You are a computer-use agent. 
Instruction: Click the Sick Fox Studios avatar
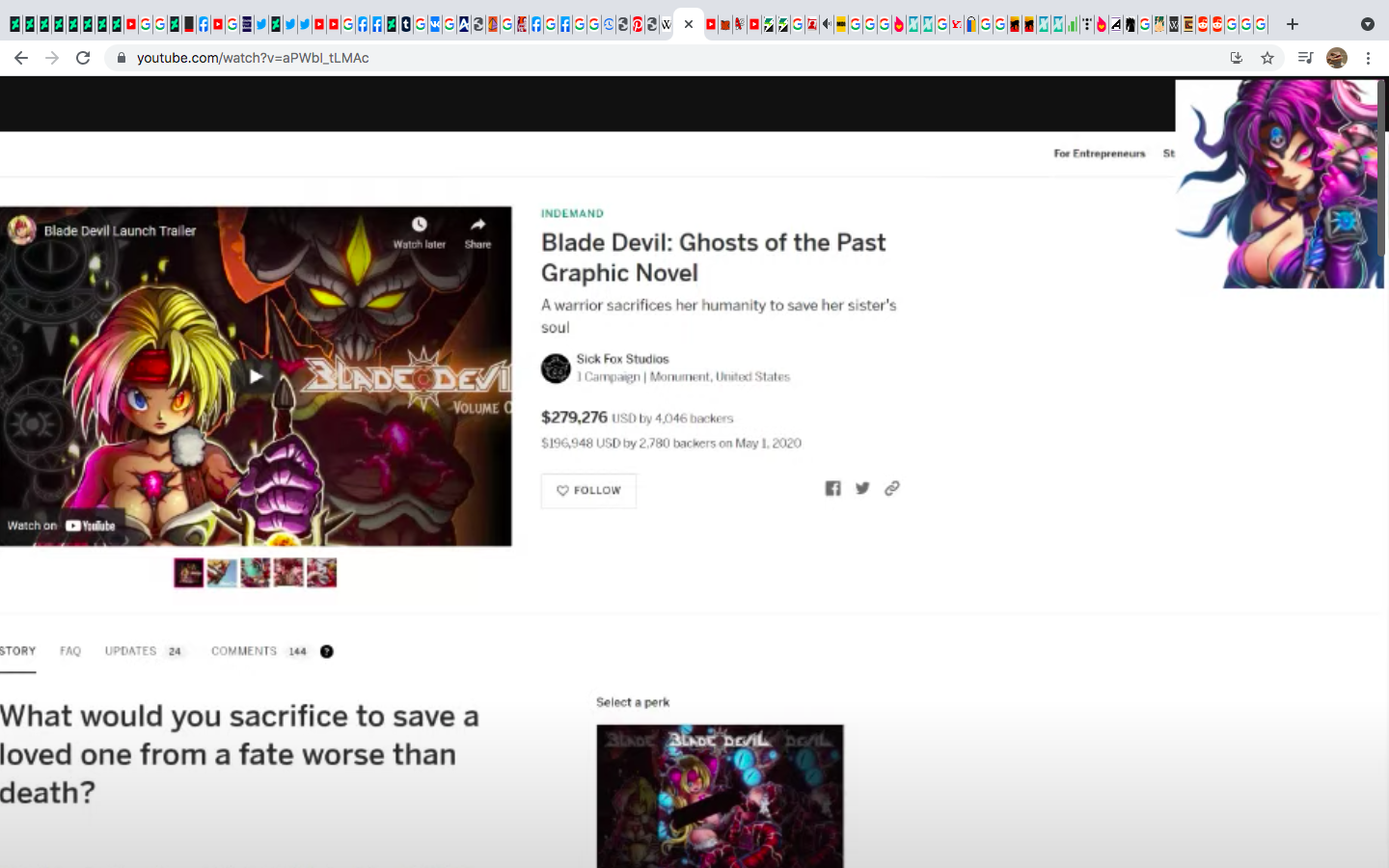coord(556,368)
